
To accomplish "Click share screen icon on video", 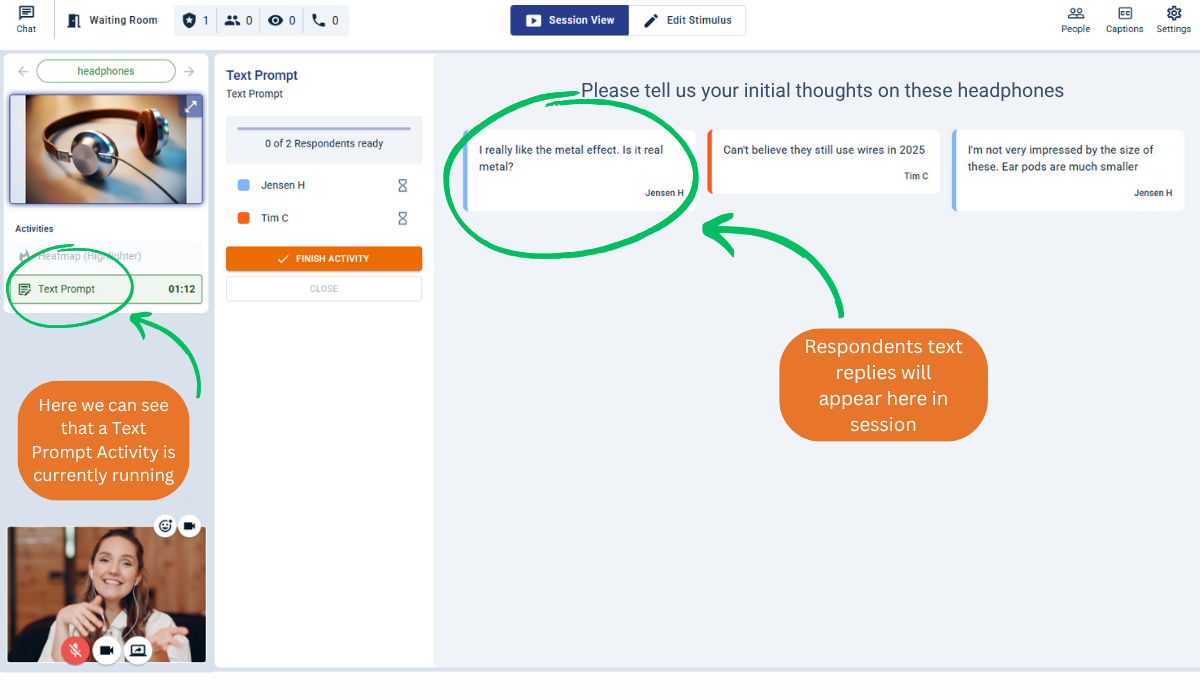I will click(138, 651).
